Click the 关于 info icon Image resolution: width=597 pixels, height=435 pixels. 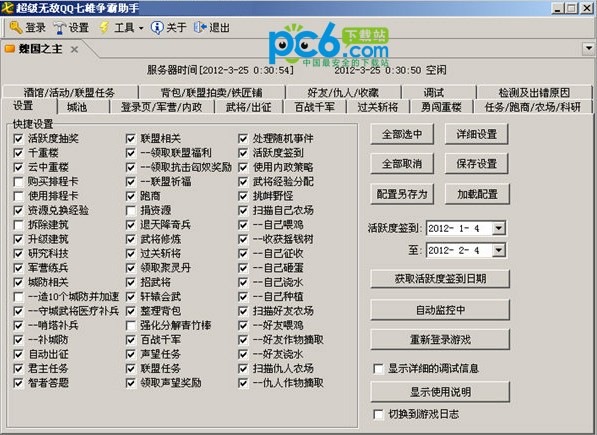(157, 27)
